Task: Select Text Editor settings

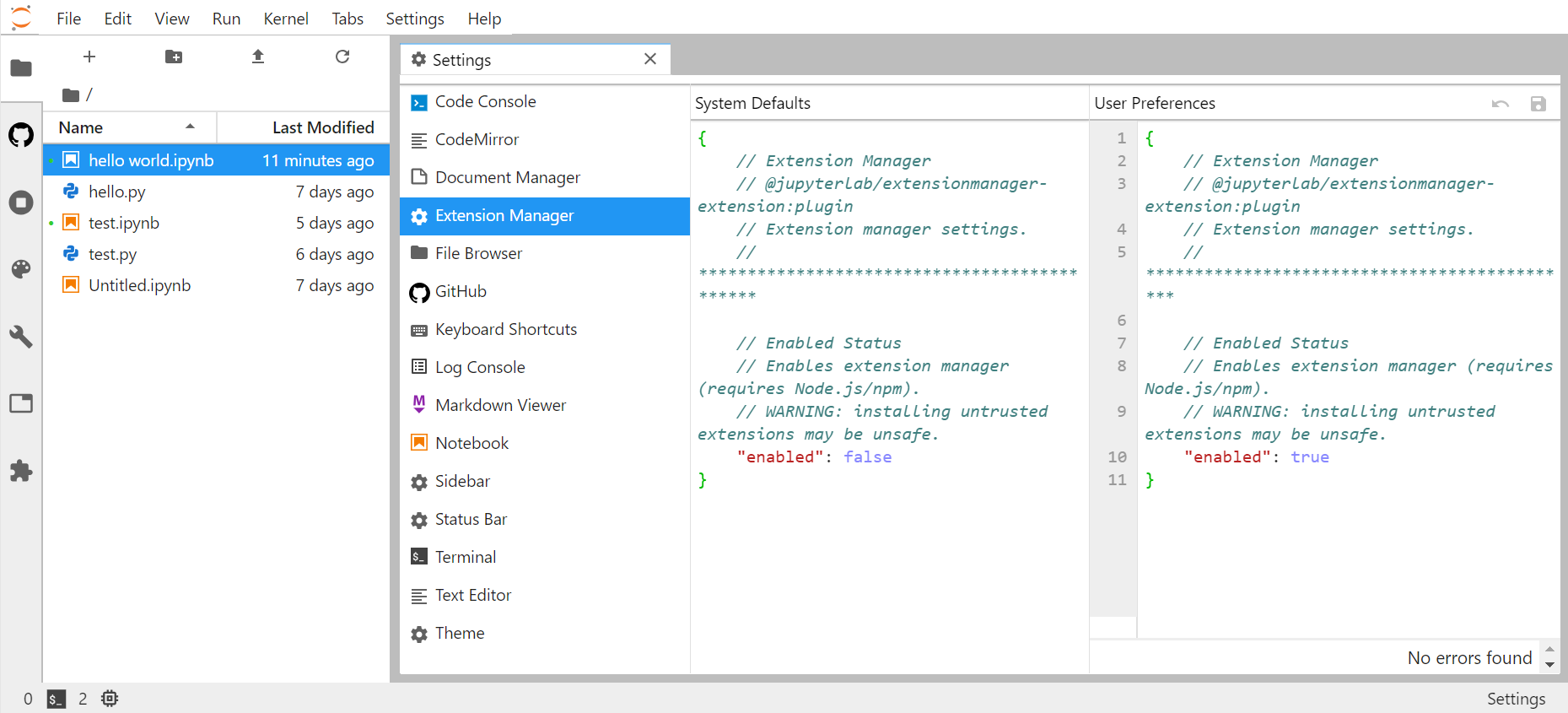Action: 545,596
